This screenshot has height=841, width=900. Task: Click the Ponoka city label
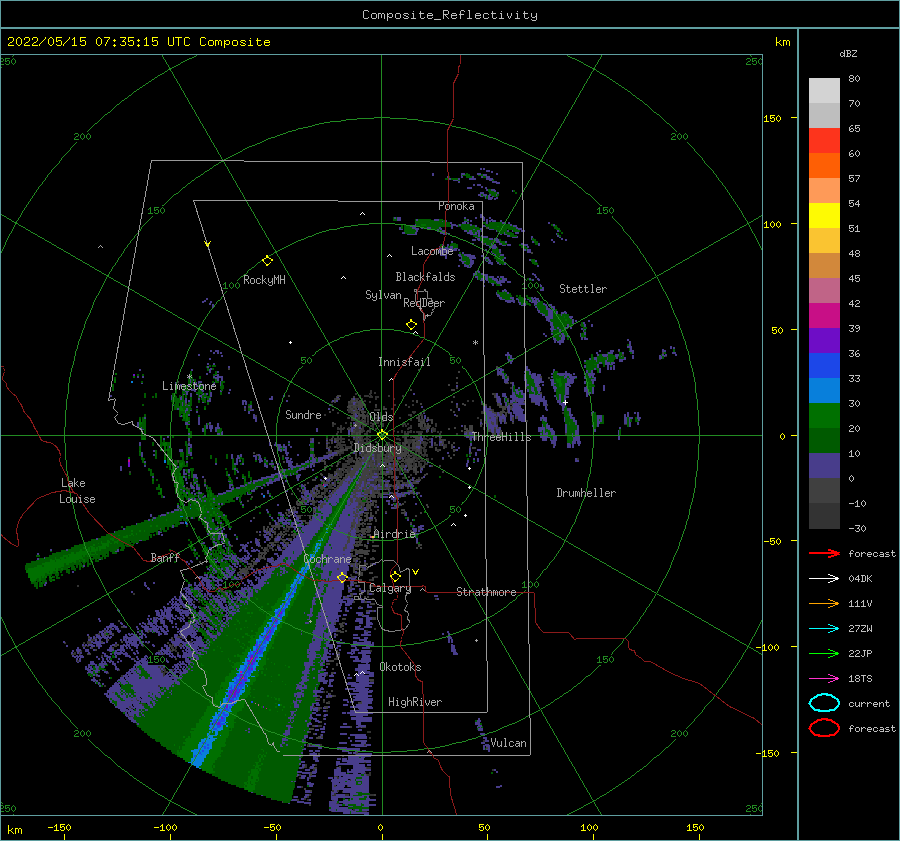(456, 206)
